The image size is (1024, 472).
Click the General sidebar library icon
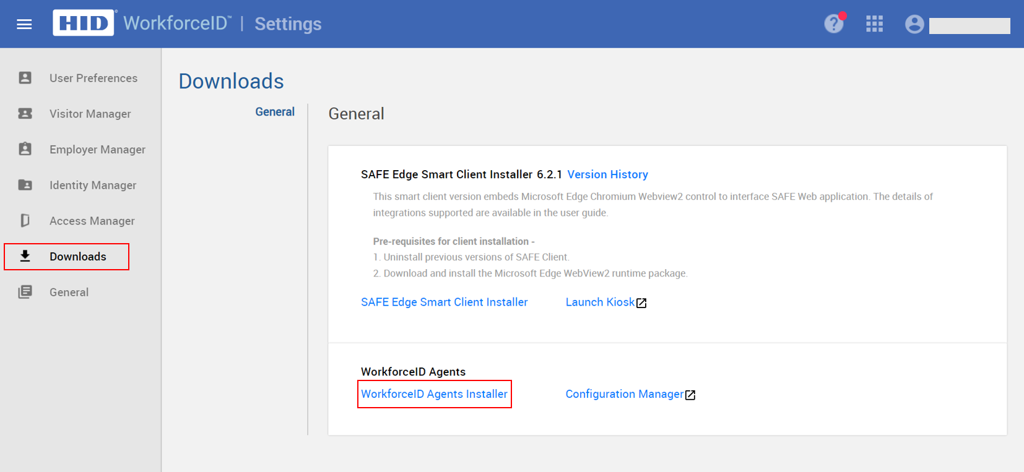tap(25, 292)
